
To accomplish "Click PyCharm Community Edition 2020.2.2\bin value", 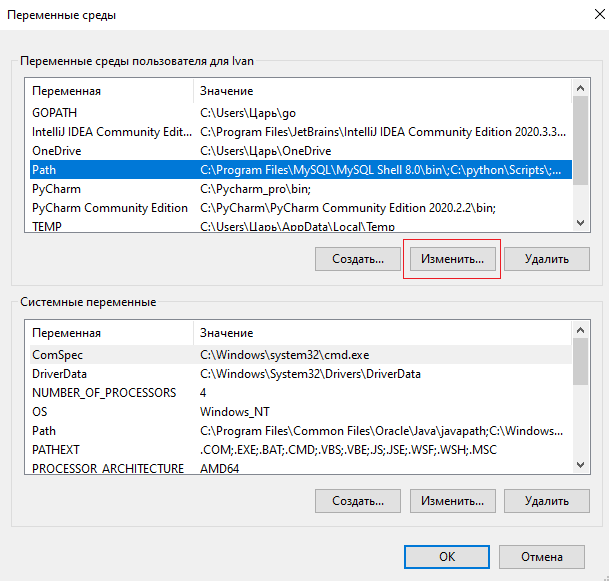I will pyautogui.click(x=348, y=208).
